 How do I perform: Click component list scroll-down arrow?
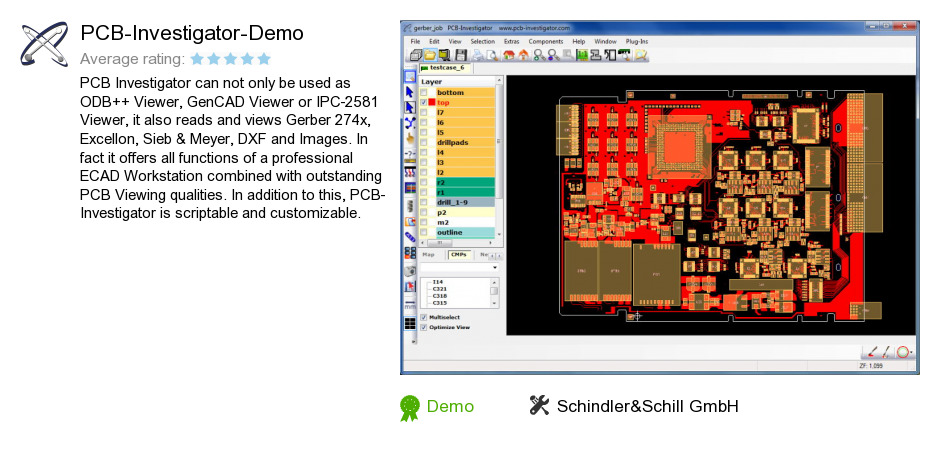click(494, 303)
